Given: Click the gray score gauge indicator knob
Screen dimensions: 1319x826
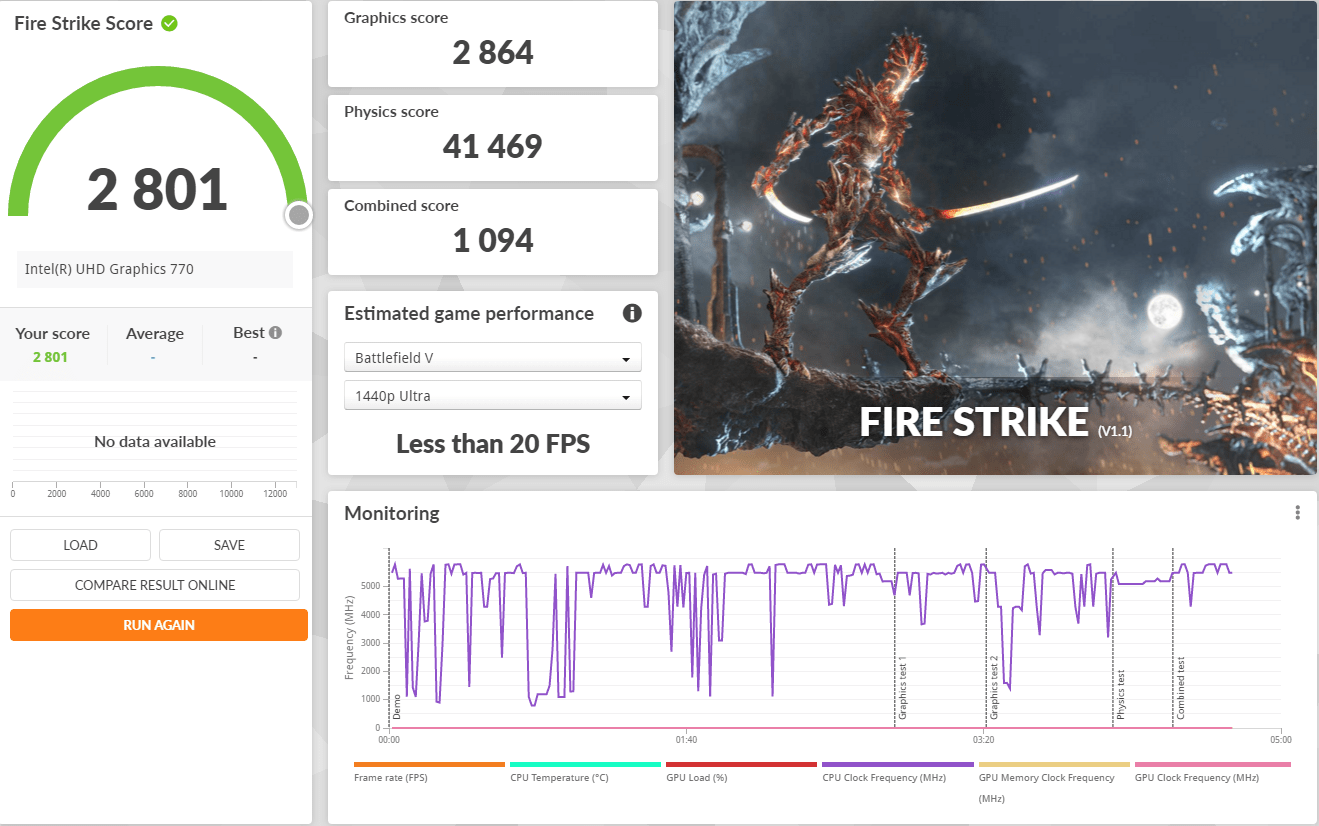Looking at the screenshot, I should (x=298, y=215).
